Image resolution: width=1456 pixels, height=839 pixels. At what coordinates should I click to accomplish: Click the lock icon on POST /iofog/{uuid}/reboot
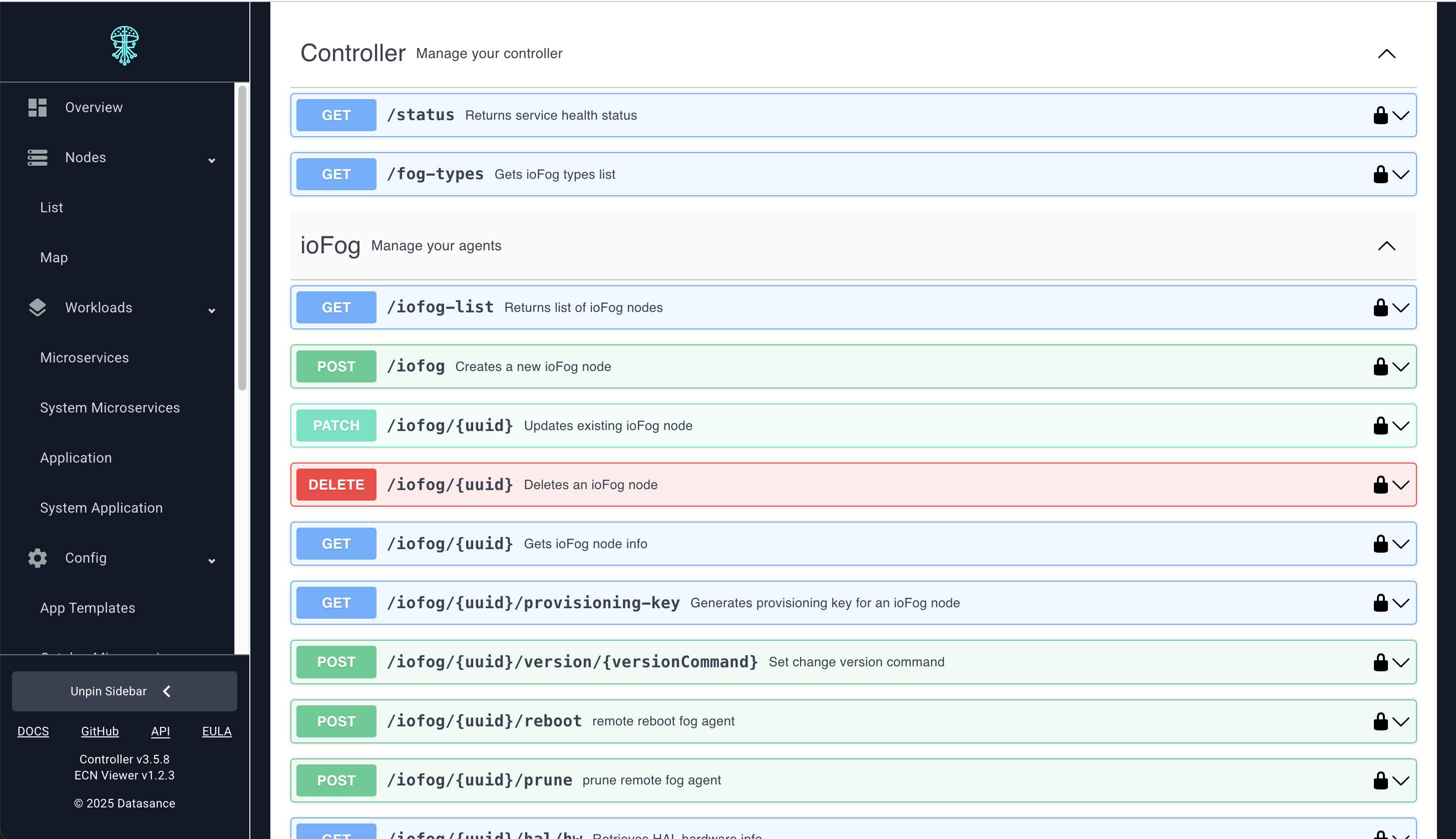point(1380,720)
